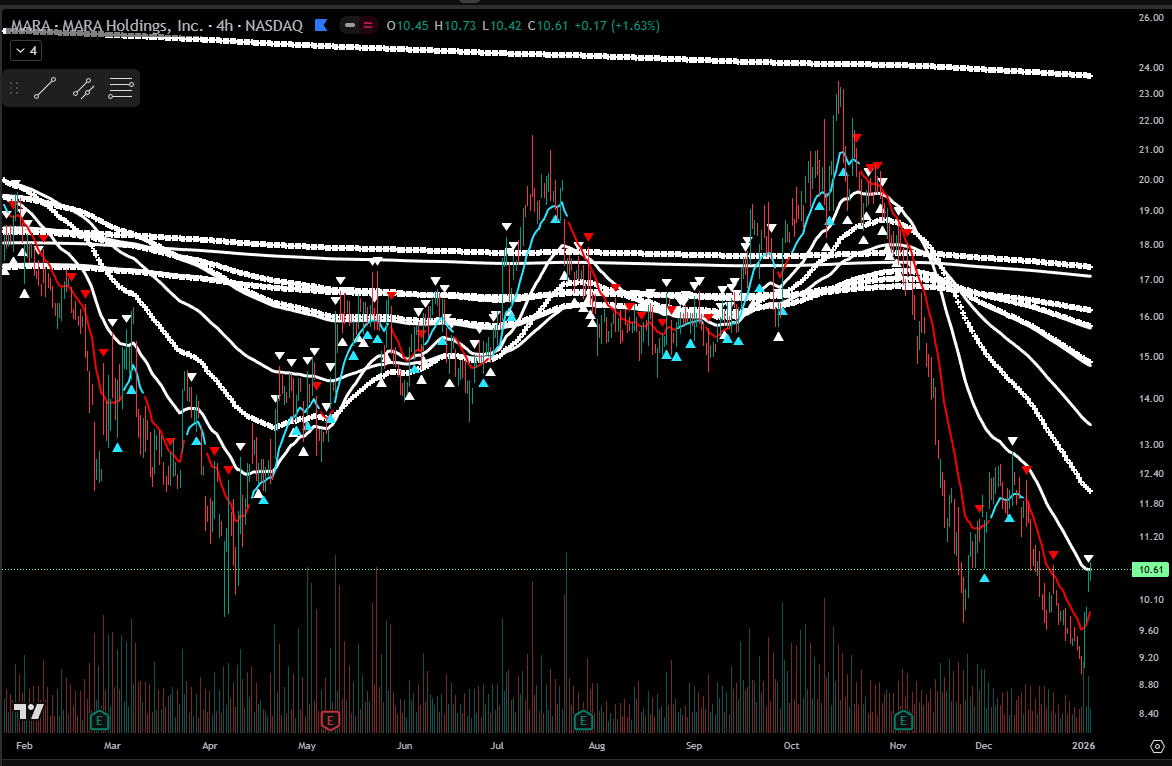Click the Aug label on time axis
This screenshot has width=1172, height=766.
pyautogui.click(x=596, y=746)
